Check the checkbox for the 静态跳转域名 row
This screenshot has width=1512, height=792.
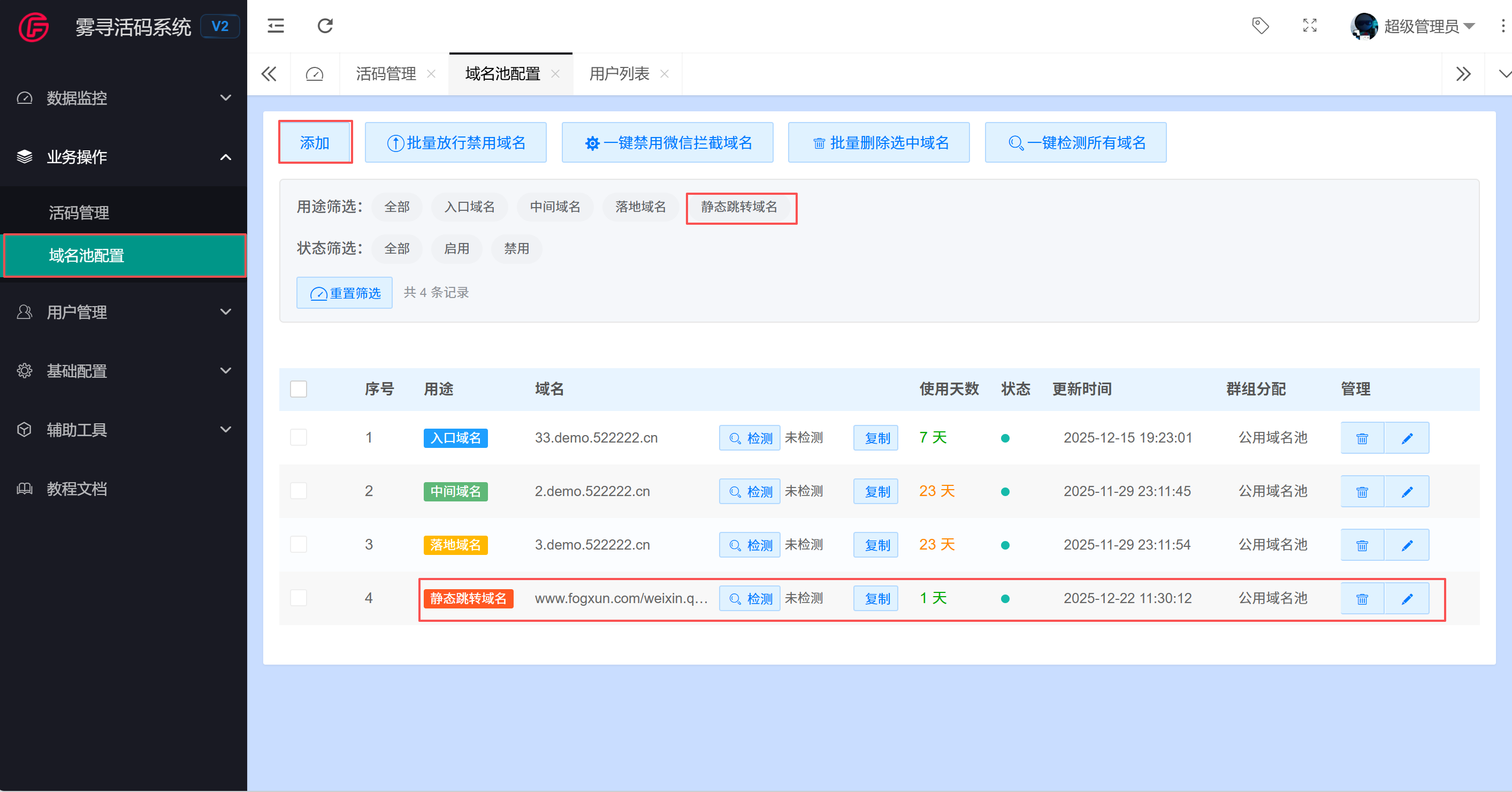point(299,598)
